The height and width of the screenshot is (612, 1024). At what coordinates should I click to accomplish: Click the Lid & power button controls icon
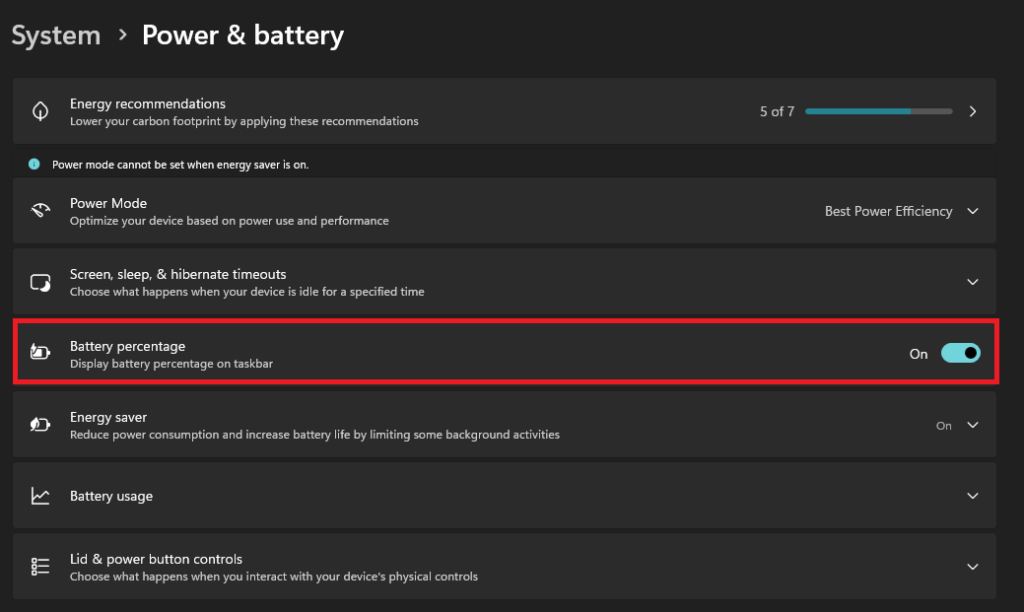coord(40,567)
